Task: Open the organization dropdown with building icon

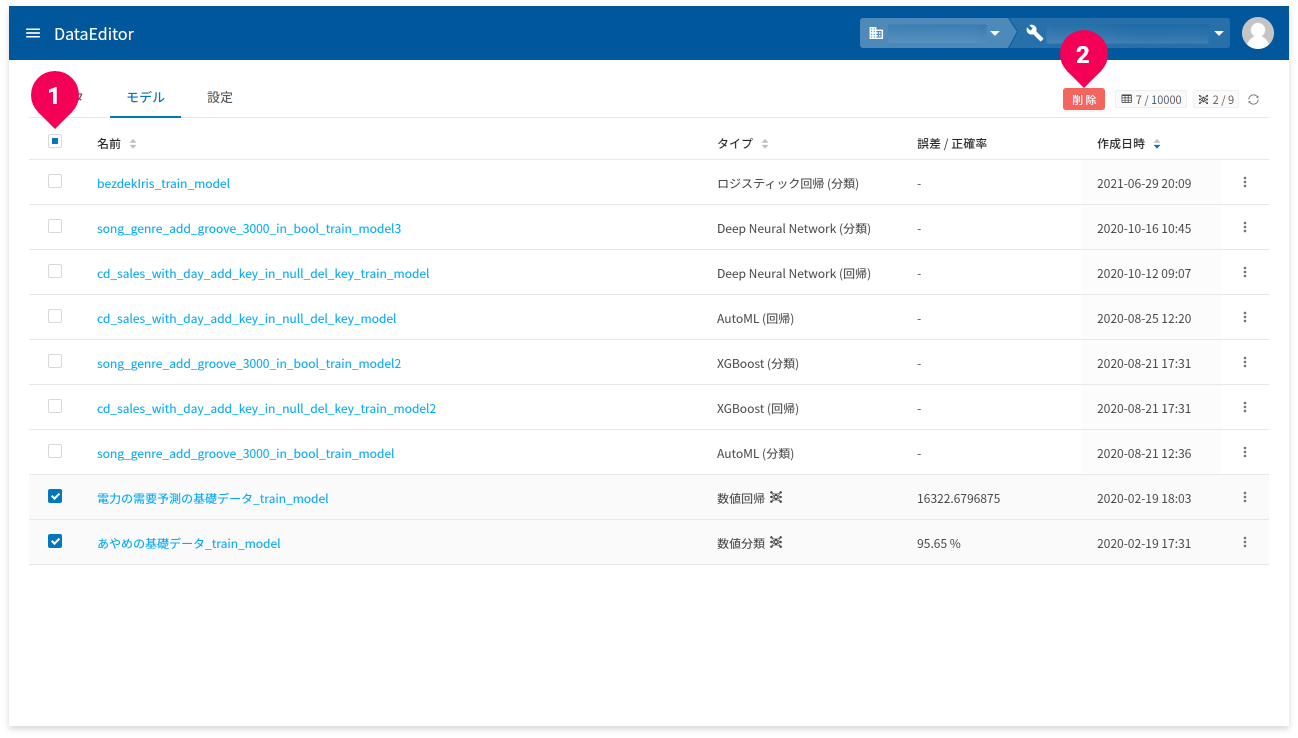Action: 934,33
